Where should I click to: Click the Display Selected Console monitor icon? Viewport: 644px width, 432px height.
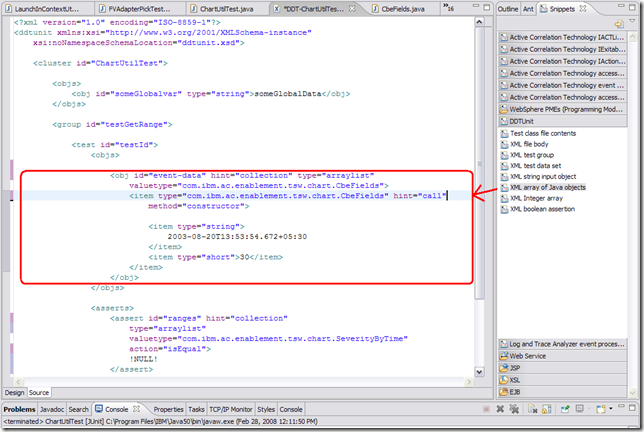pyautogui.click(x=579, y=409)
